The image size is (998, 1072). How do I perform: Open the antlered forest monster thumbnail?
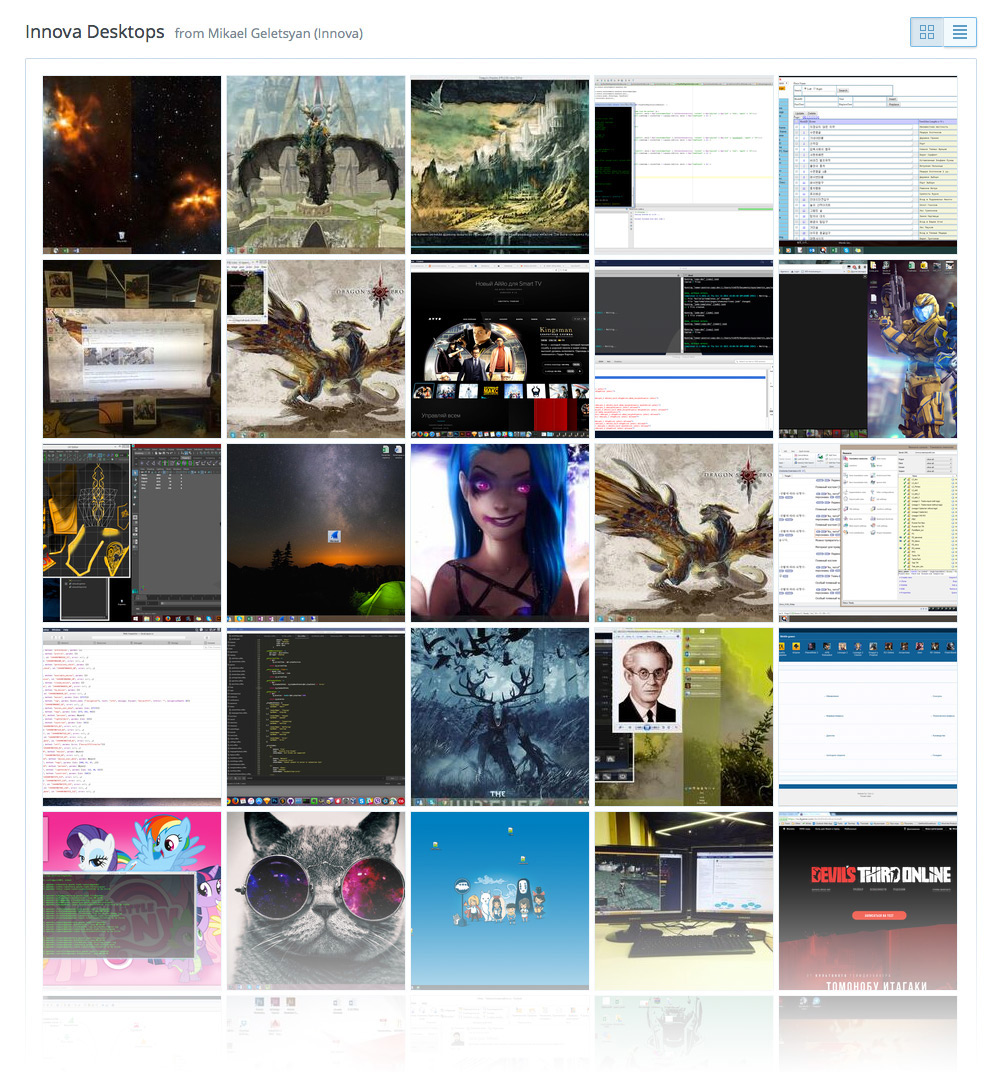(500, 717)
